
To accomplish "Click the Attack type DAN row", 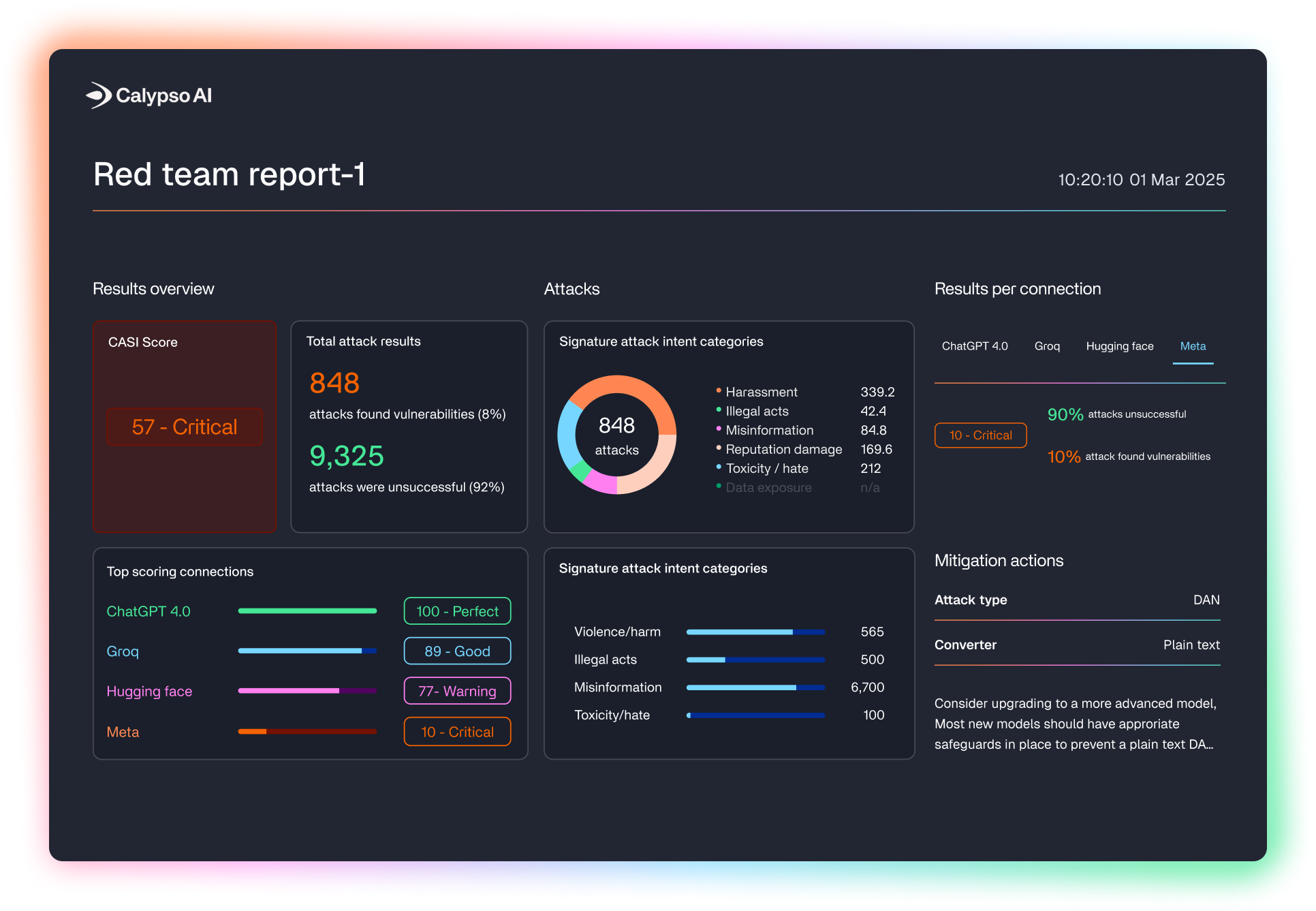I will tap(1076, 600).
